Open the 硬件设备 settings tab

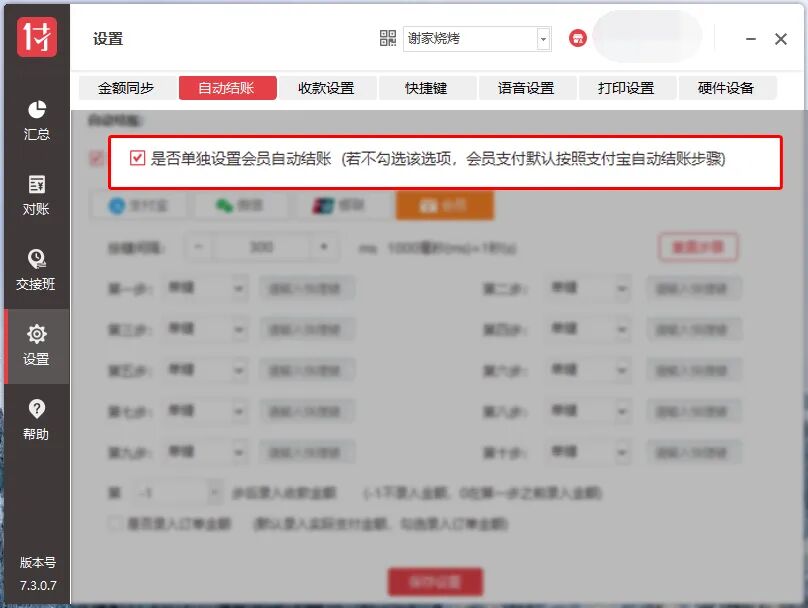[727, 88]
